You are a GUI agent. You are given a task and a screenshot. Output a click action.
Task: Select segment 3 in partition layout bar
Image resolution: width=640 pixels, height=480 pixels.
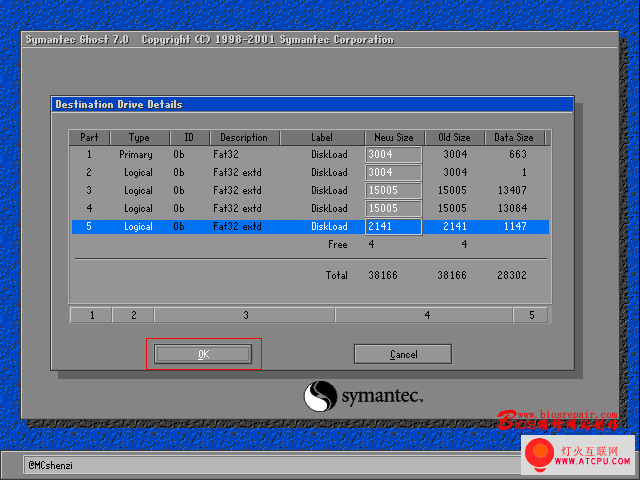[245, 315]
